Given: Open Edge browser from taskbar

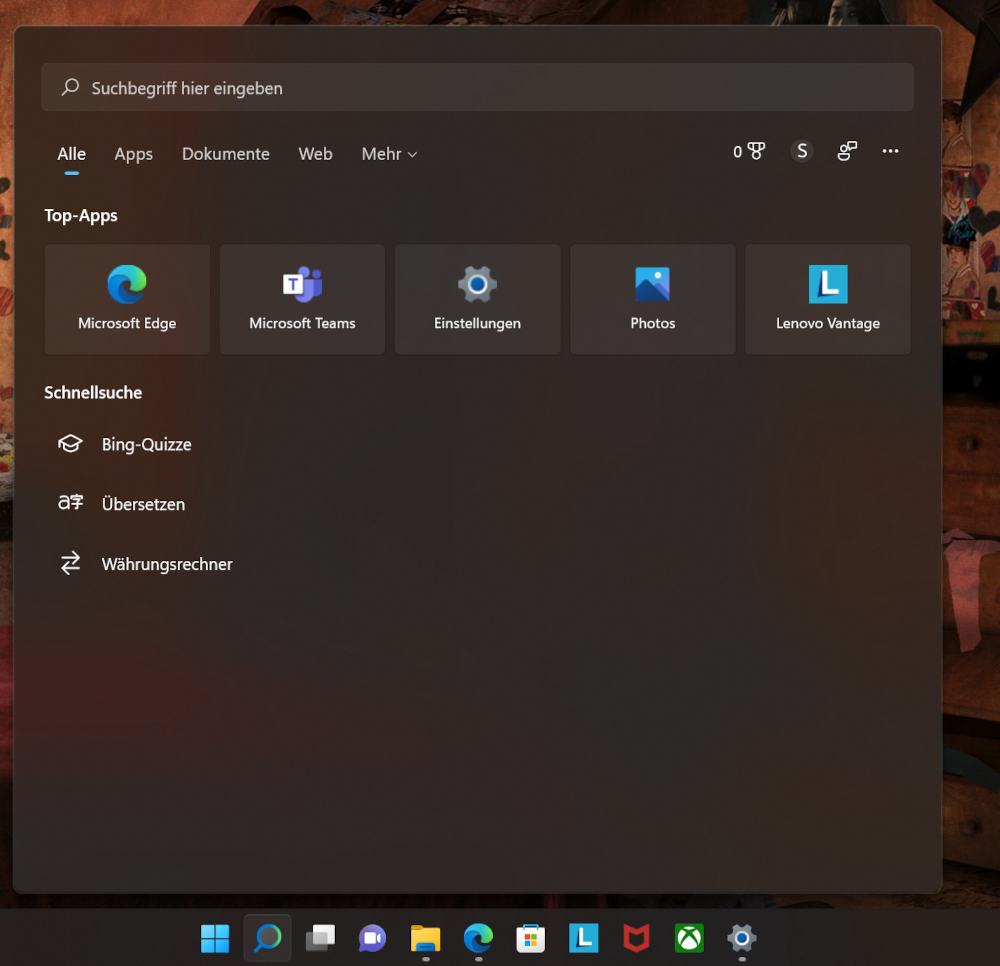Looking at the screenshot, I should tap(478, 938).
